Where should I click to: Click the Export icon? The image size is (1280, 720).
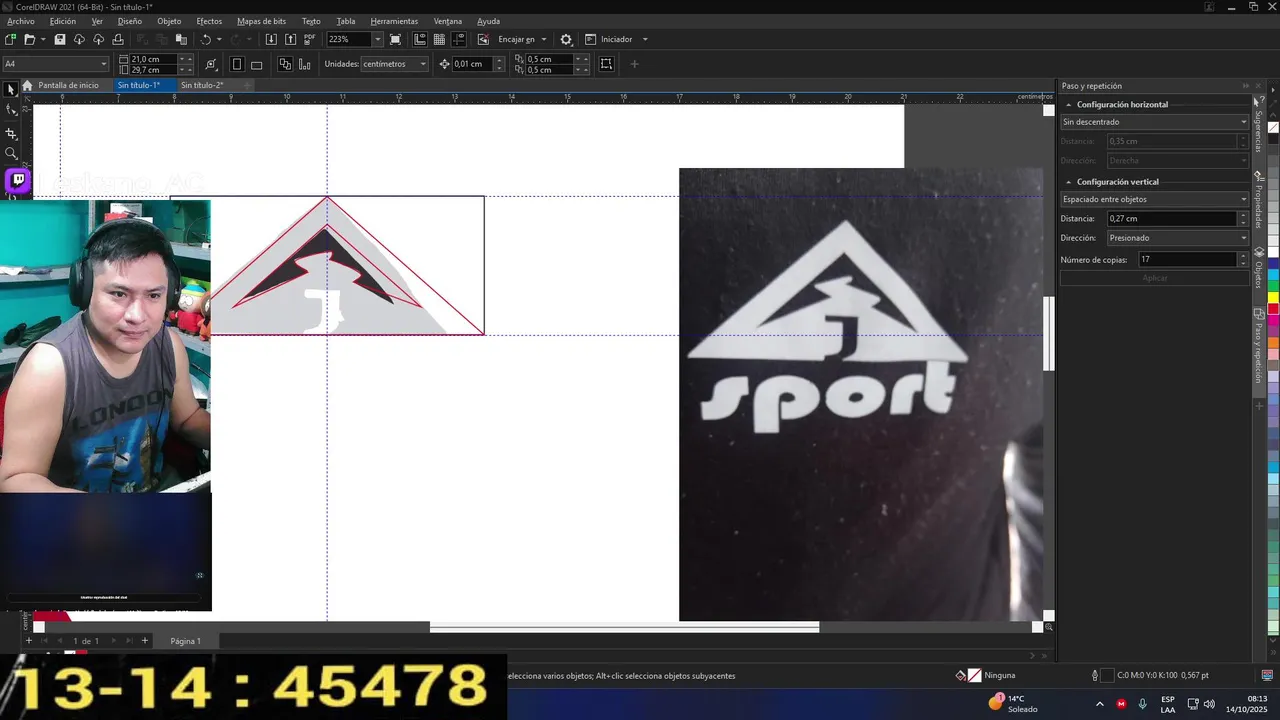pyautogui.click(x=290, y=39)
